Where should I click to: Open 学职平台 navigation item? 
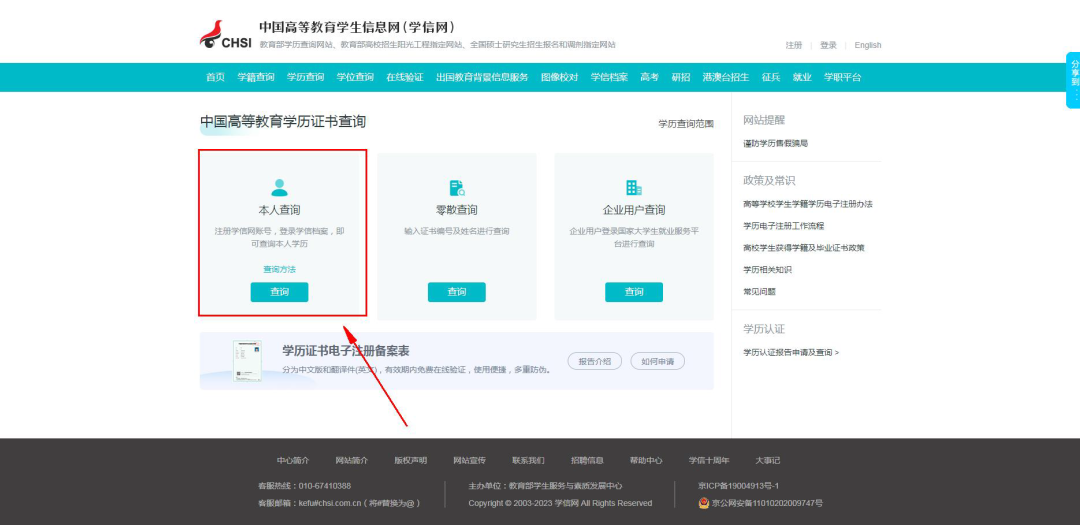click(x=842, y=77)
